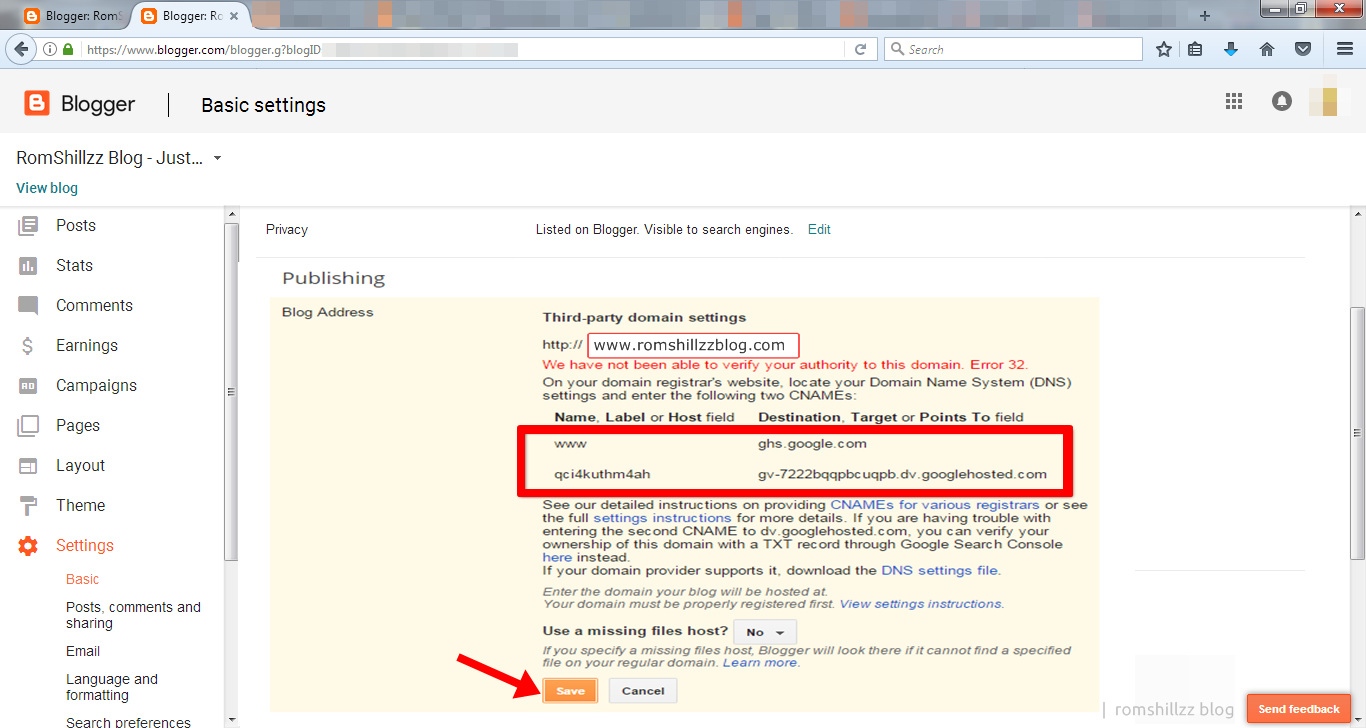Open Pages via its sidebar icon

click(28, 426)
